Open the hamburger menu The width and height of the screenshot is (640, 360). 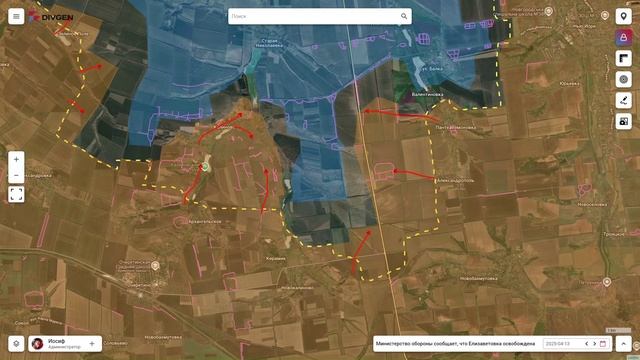pyautogui.click(x=16, y=17)
